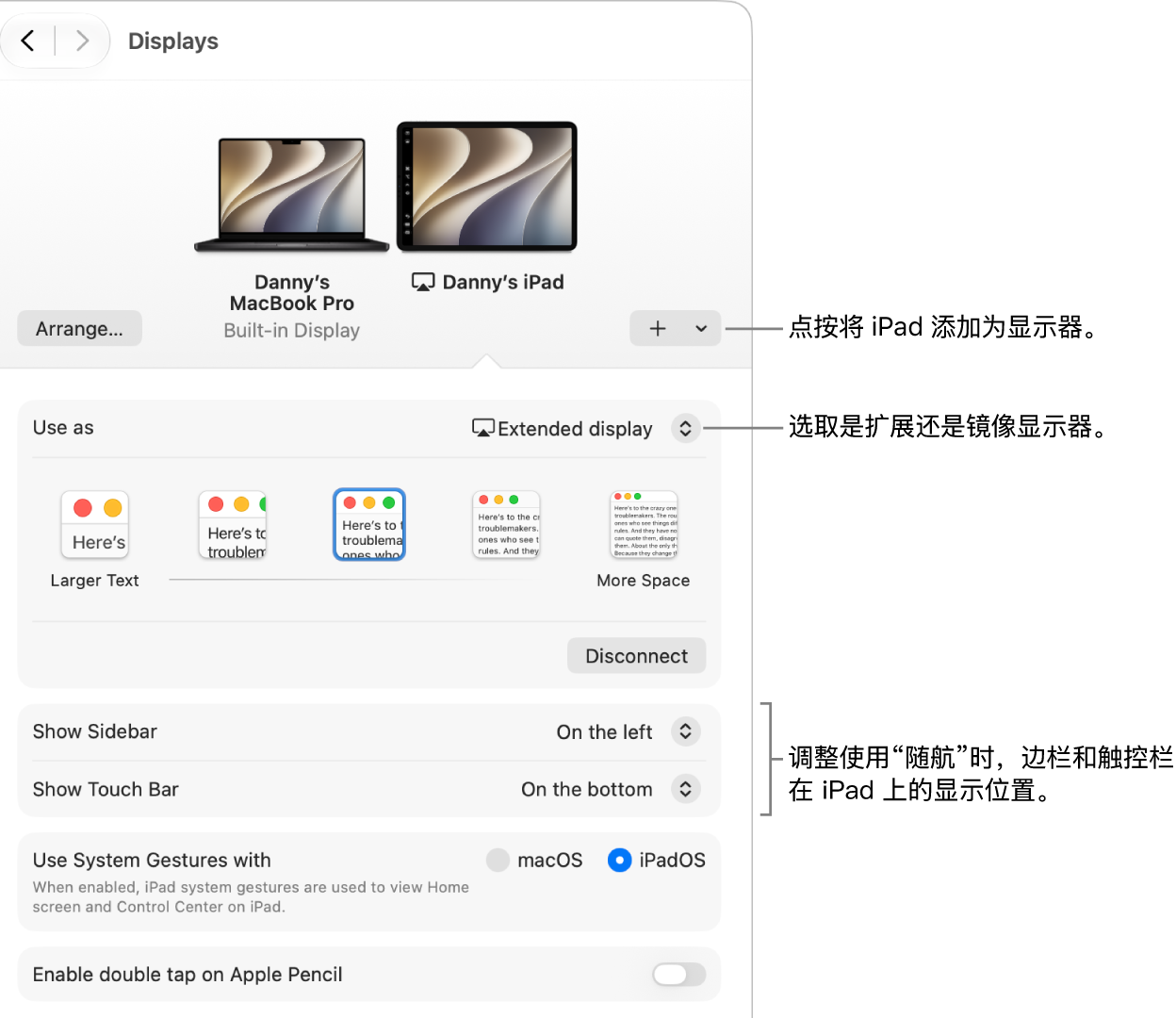Choose the second resolution scaling option
1176x1018 pixels.
click(233, 525)
